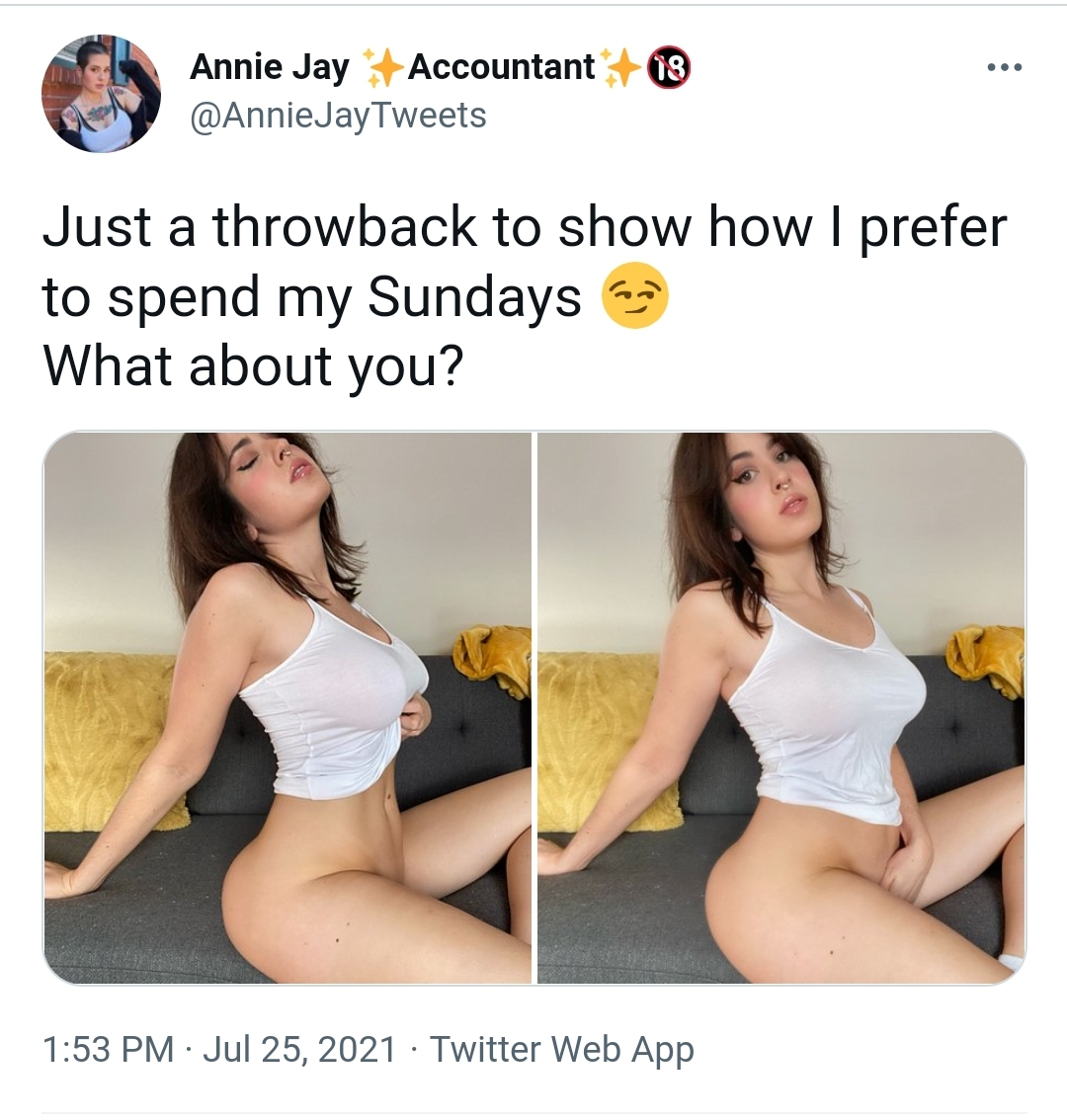Image resolution: width=1067 pixels, height=1120 pixels.
Task: Click the word Accountant in the display name
Action: coord(501,67)
